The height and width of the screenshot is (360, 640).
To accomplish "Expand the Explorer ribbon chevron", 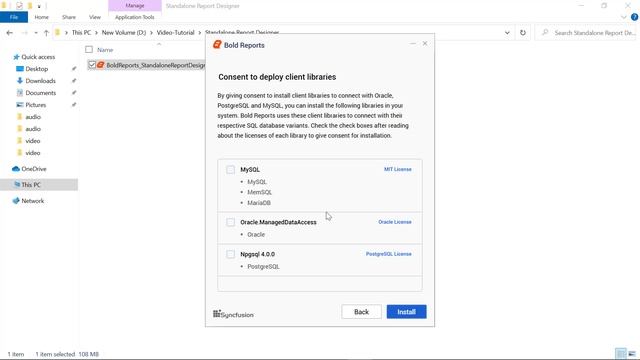I will pyautogui.click(x=623, y=17).
